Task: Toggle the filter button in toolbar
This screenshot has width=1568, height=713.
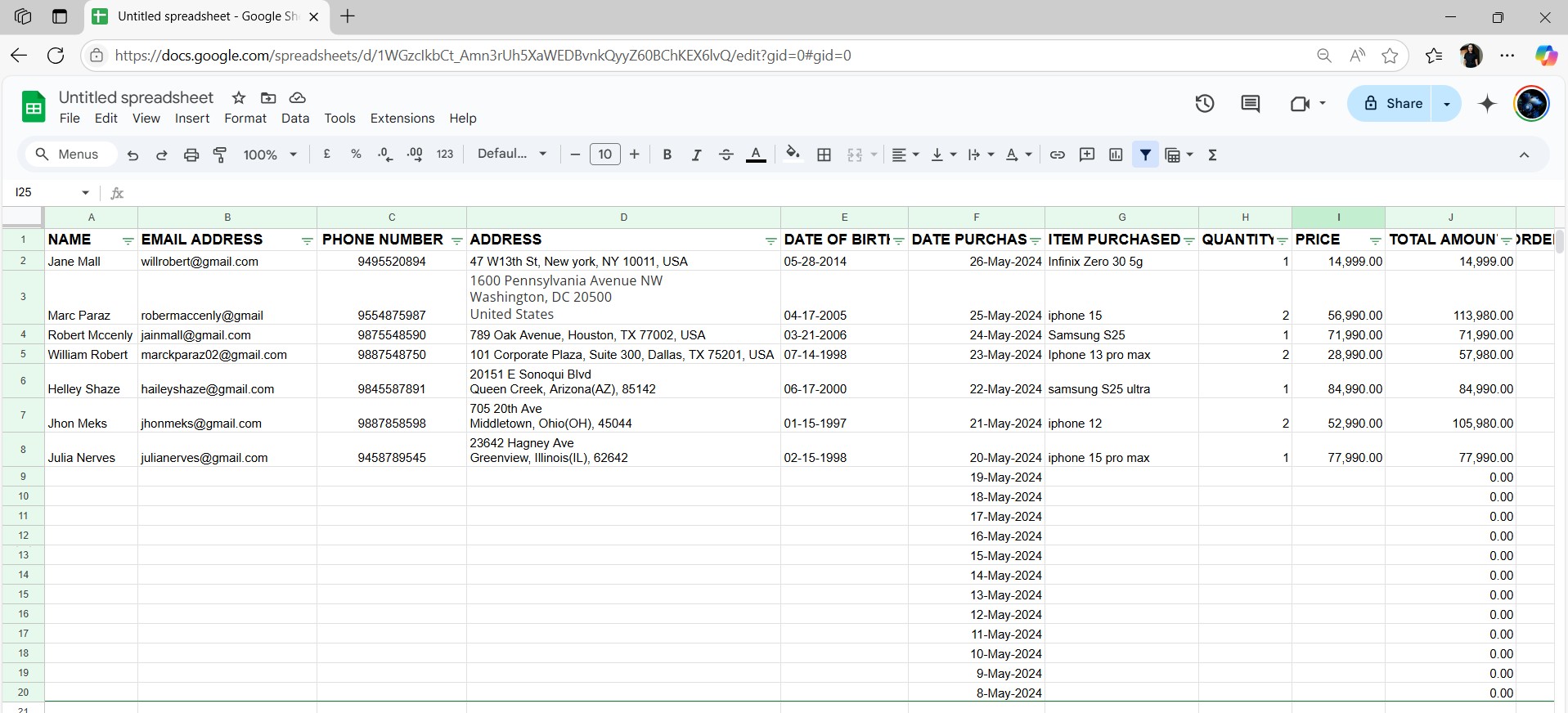Action: point(1145,155)
